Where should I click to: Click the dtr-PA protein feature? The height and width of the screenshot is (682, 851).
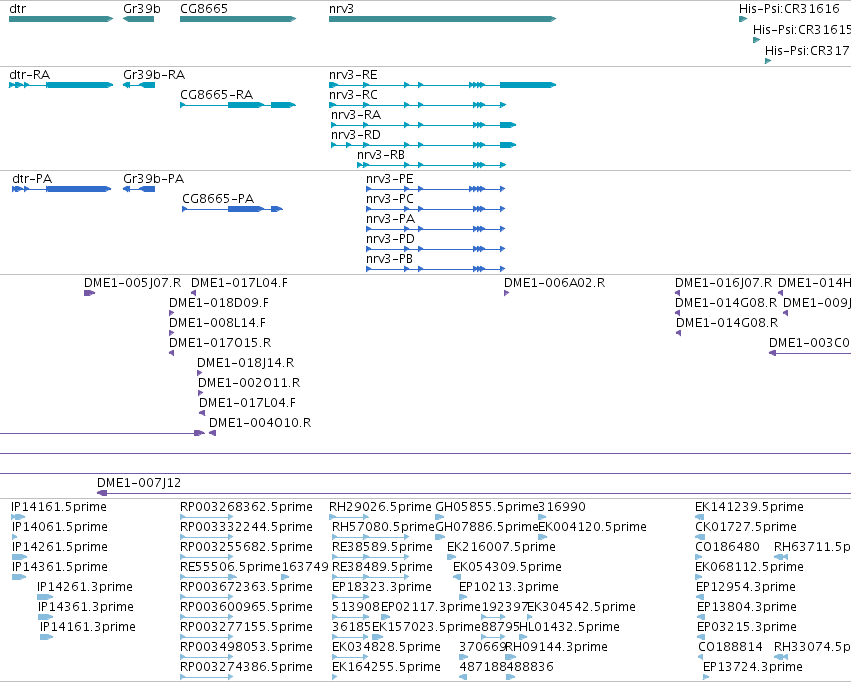click(61, 189)
